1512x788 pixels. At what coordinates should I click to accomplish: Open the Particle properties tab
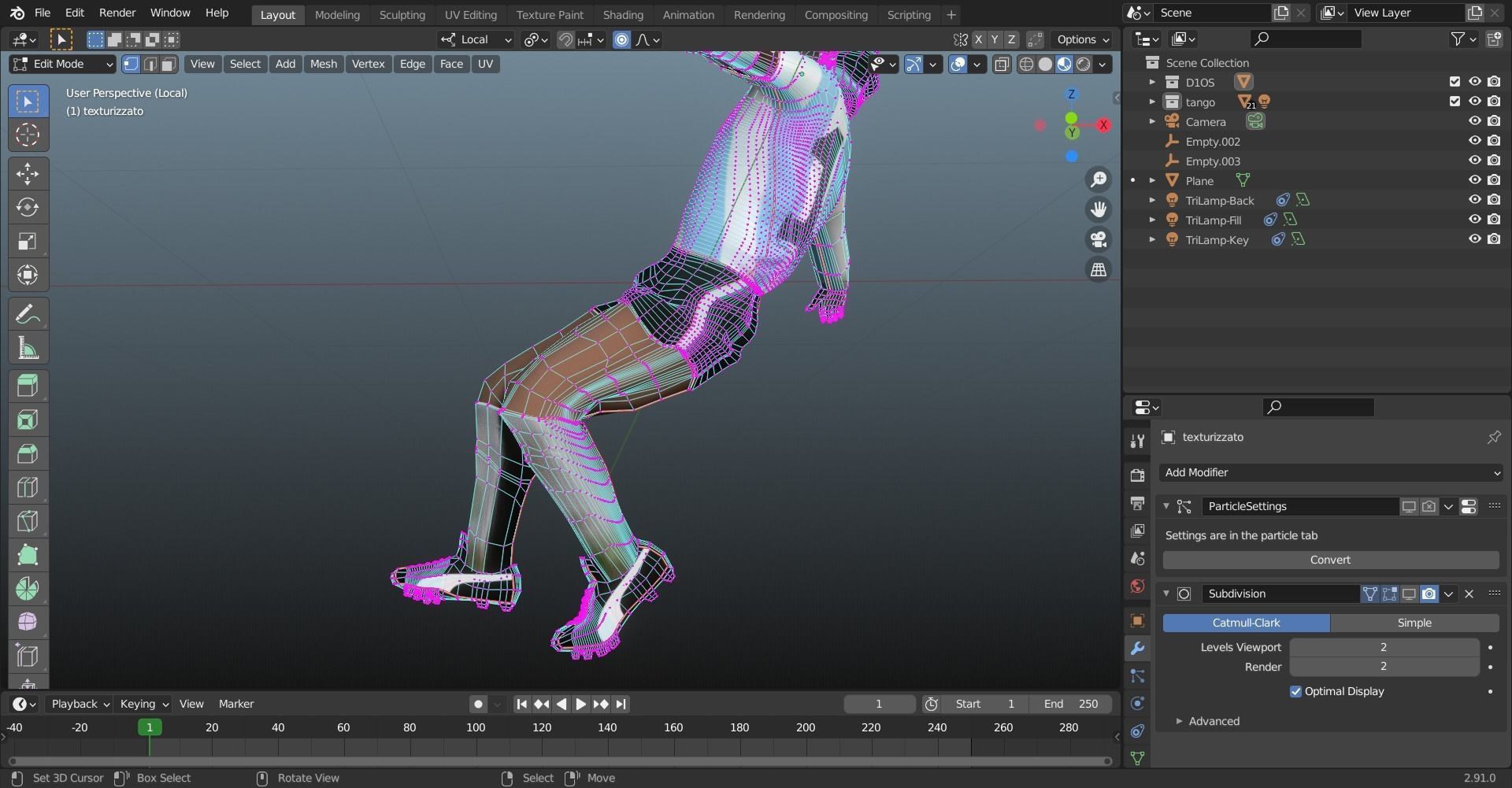click(x=1137, y=676)
